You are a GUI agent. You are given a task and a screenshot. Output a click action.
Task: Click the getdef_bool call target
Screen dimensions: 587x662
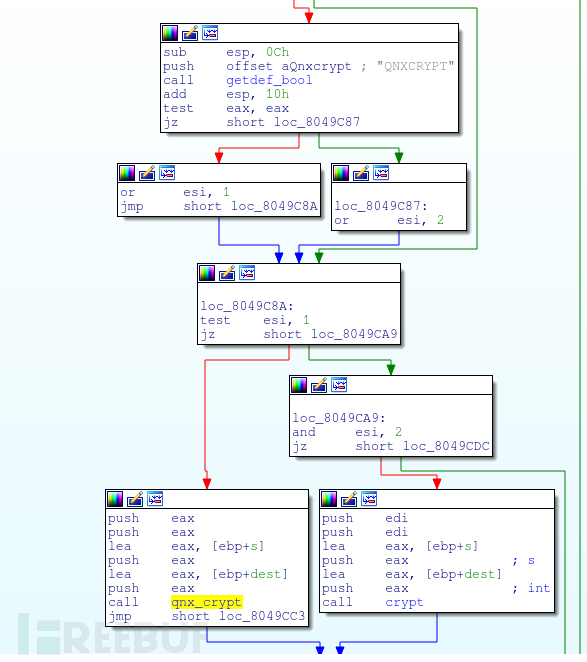click(x=269, y=80)
